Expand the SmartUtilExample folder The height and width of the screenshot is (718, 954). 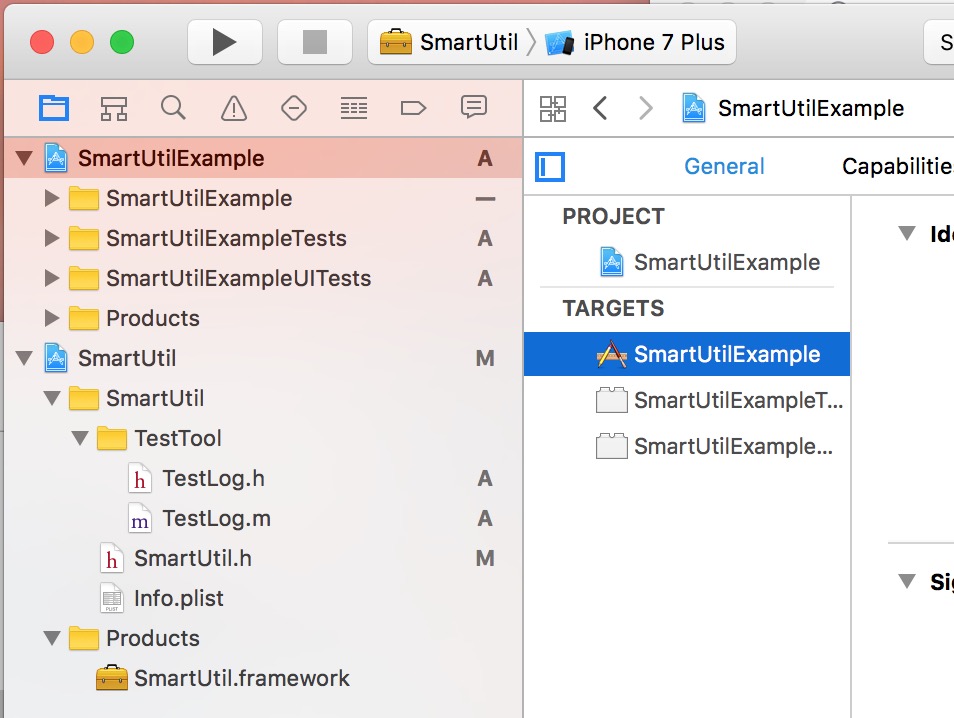(52, 198)
